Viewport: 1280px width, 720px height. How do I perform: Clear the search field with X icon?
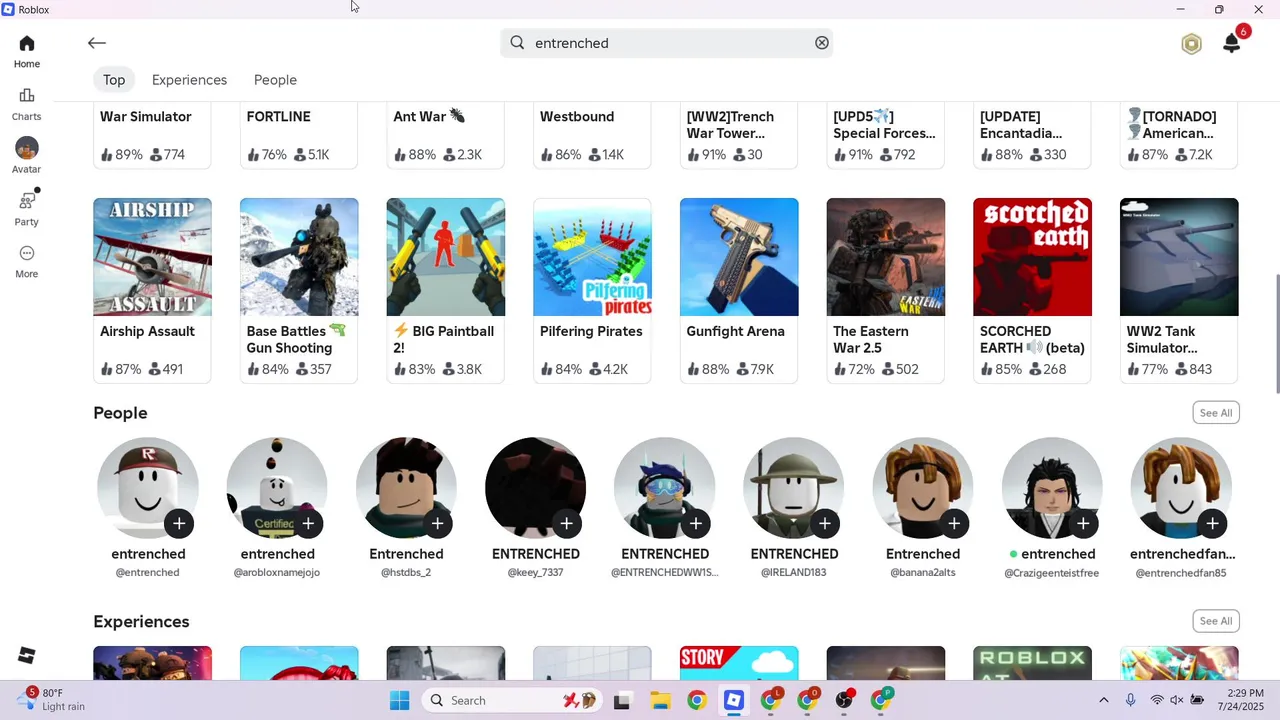coord(822,43)
